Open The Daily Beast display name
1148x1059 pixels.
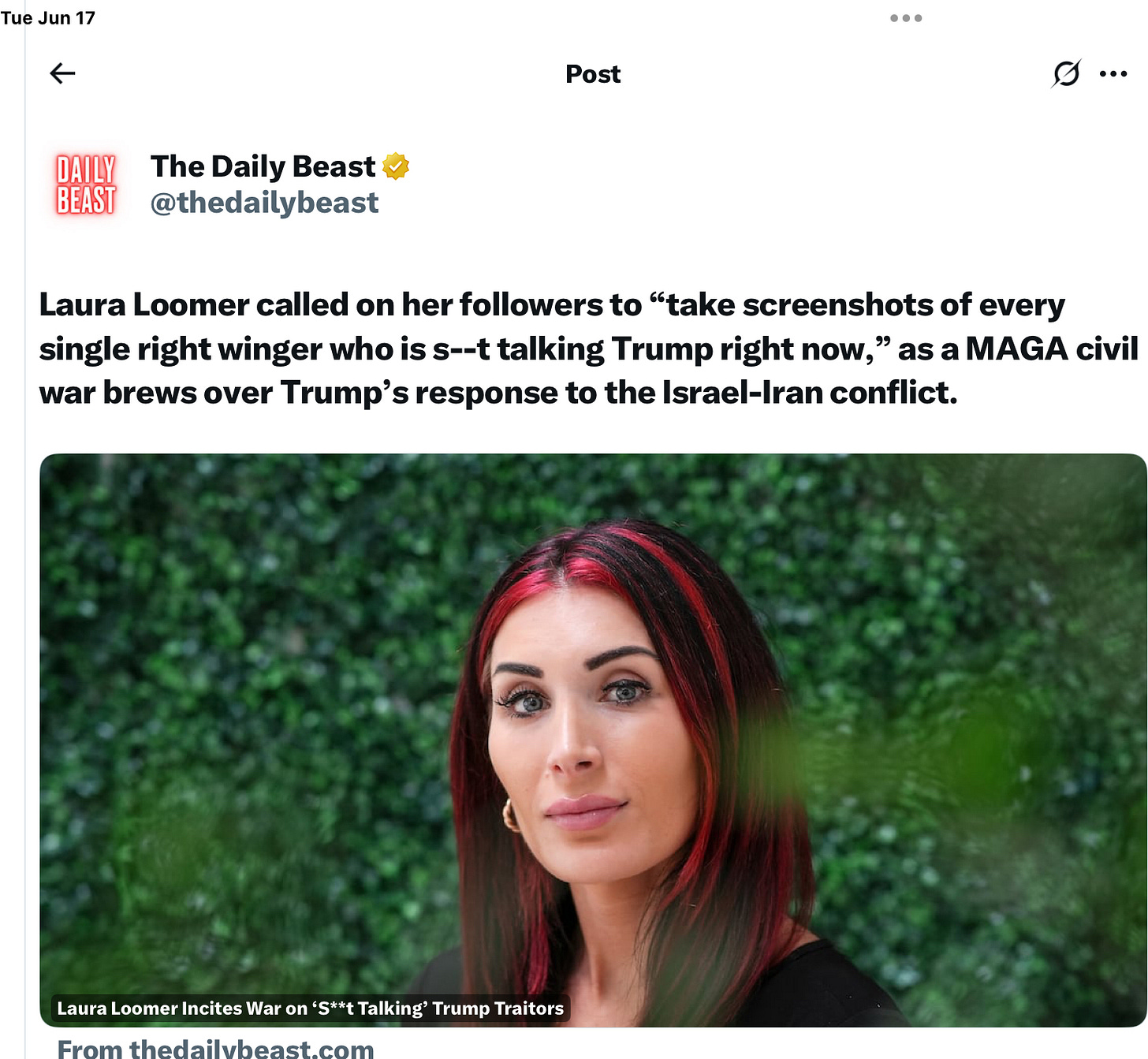pos(263,166)
